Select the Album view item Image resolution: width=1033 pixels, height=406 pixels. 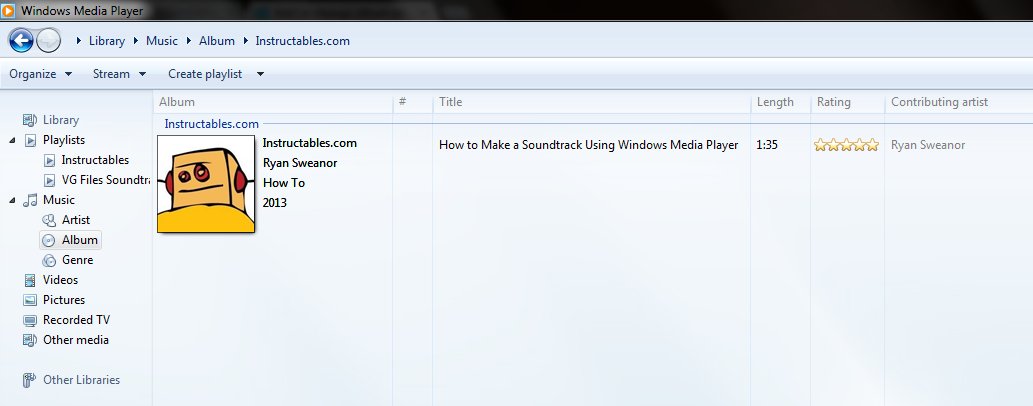[x=70, y=240]
